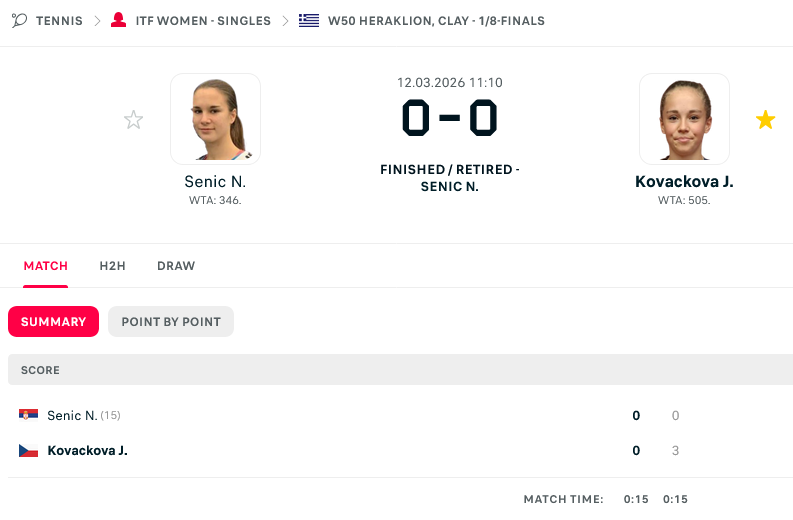Screen dimensions: 793x520
Task: Click Kovackova J. name in score table
Action: (x=87, y=450)
